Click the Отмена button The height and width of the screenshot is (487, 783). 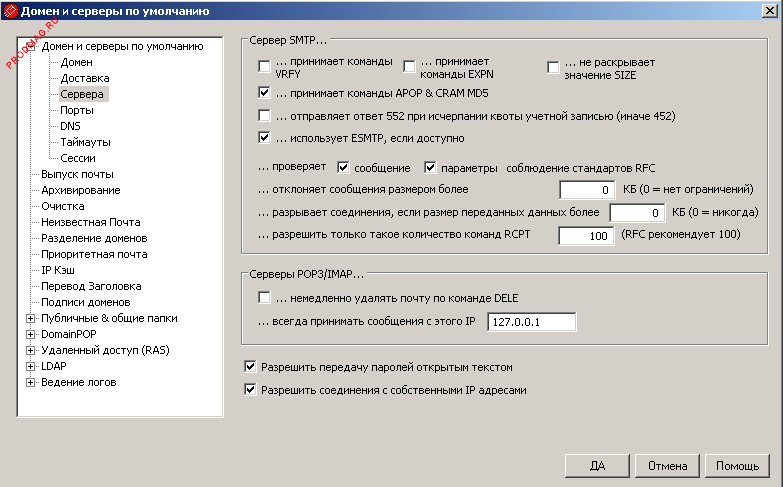pos(667,466)
